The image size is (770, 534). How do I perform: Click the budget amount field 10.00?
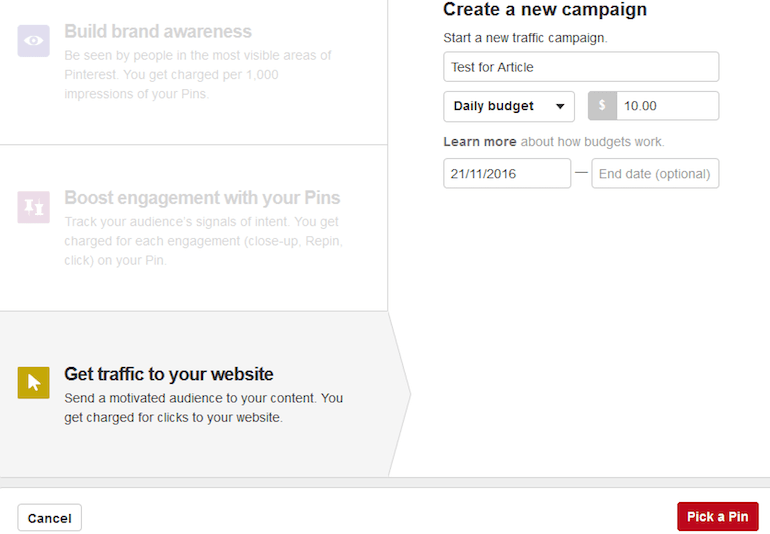(667, 106)
